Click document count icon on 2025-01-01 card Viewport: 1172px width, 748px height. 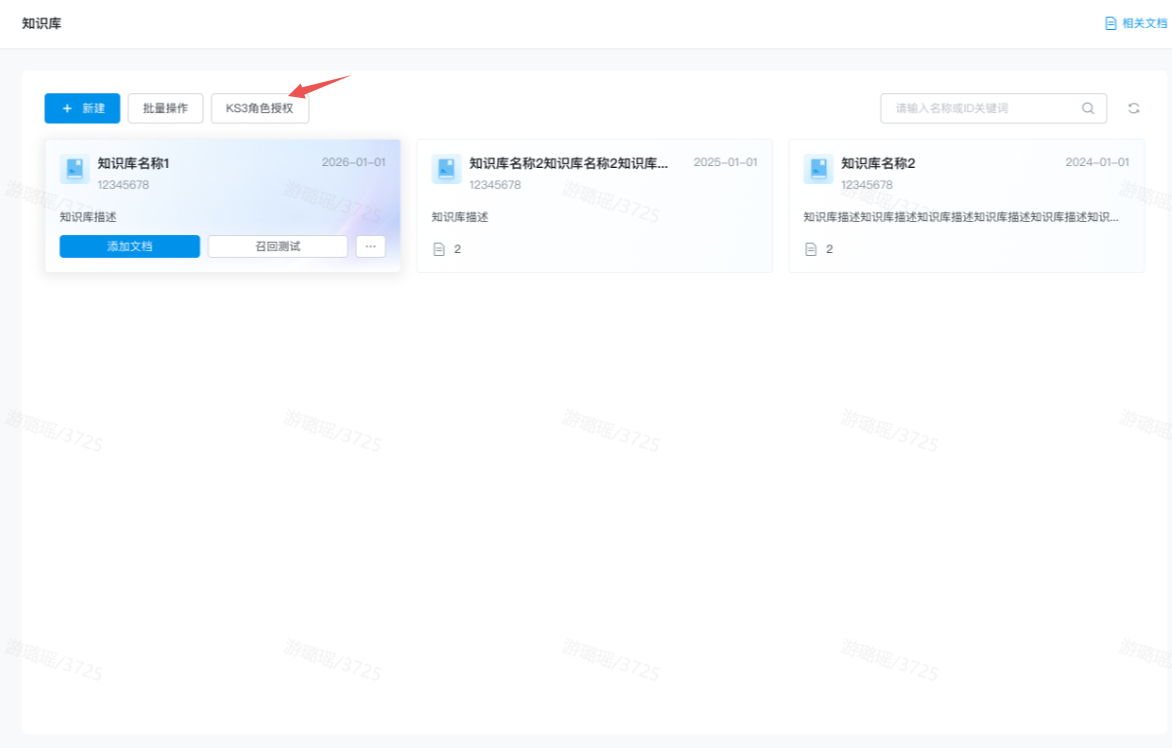click(x=439, y=250)
